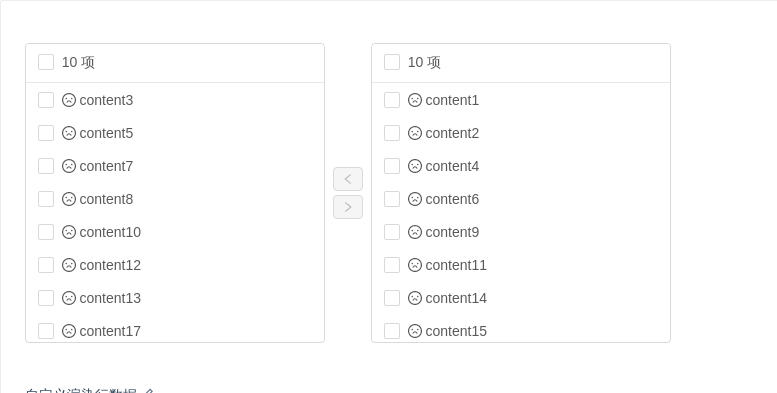This screenshot has width=777, height=393.
Task: Click the frown icon beside content1
Action: (415, 100)
